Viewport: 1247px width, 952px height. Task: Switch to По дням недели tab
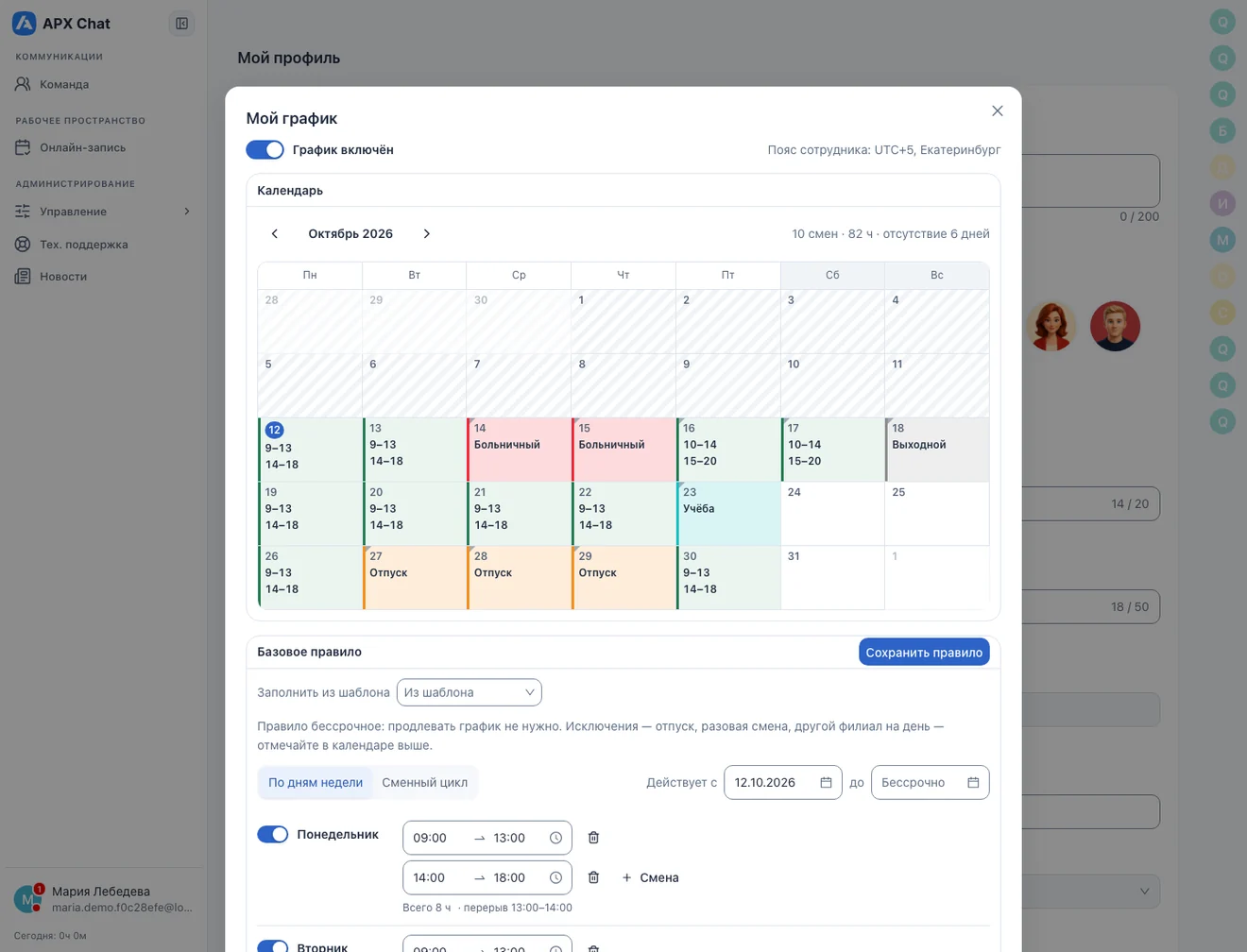316,782
